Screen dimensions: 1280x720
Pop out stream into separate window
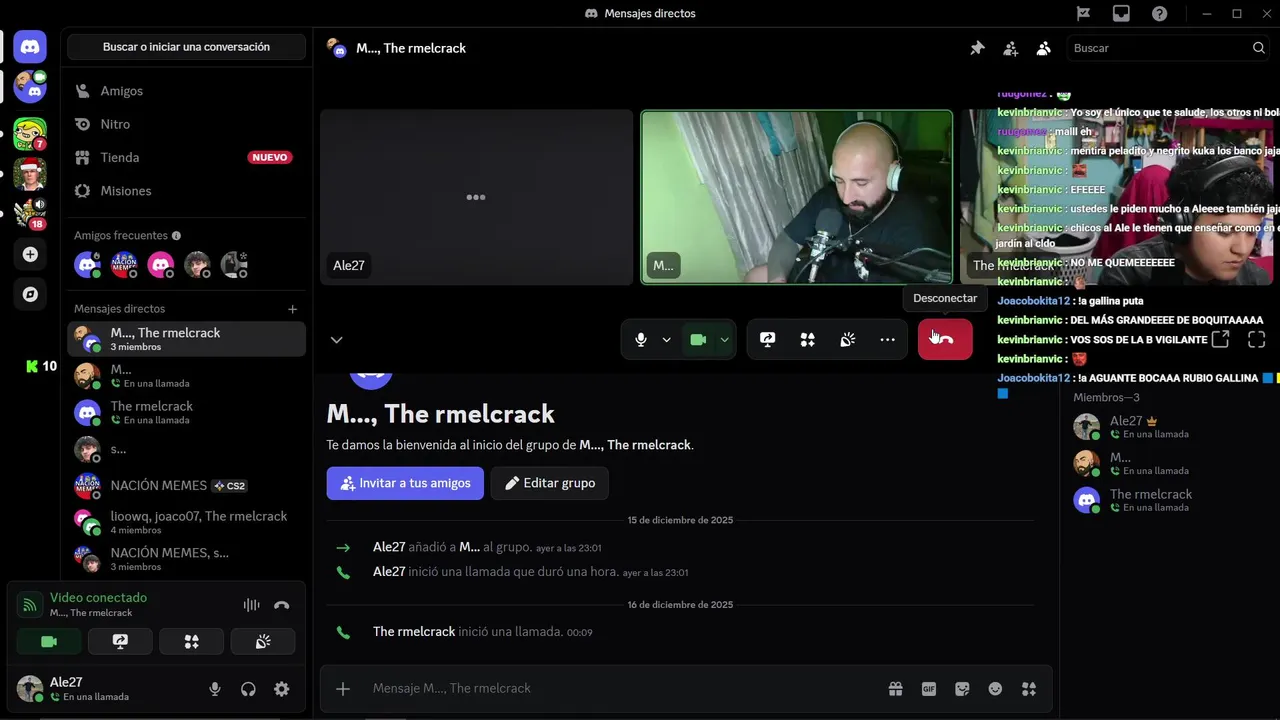[x=1220, y=340]
